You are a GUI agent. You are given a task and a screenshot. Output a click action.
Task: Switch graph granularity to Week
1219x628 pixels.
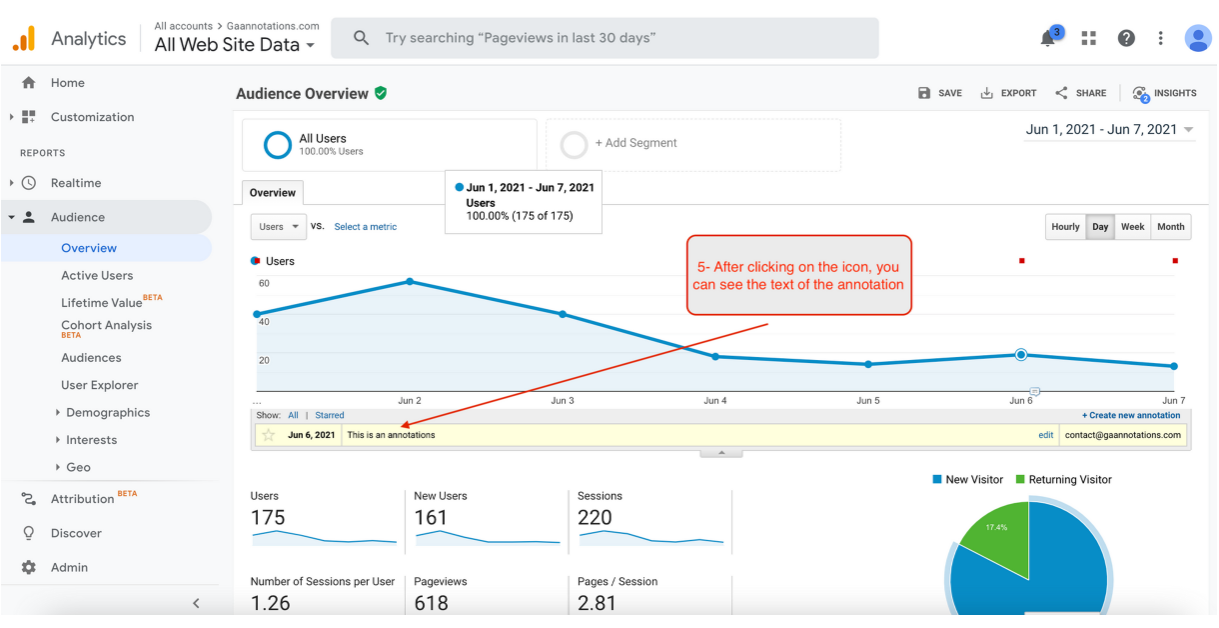click(x=1132, y=227)
